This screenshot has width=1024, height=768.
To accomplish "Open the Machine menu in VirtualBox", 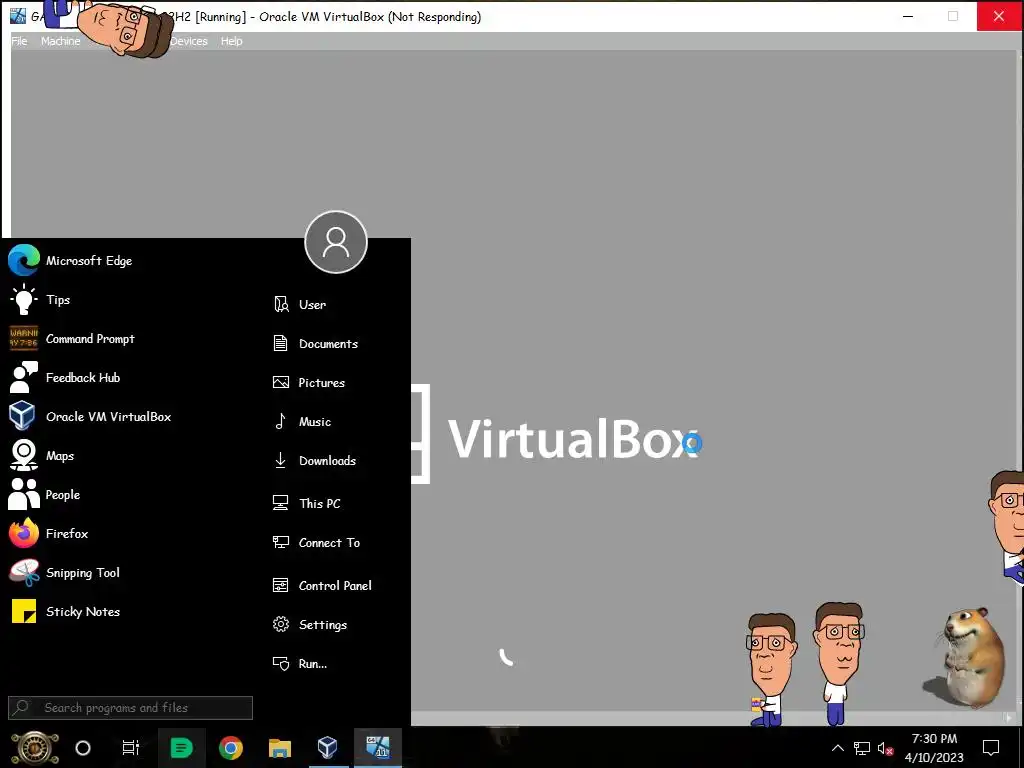I will click(x=61, y=41).
